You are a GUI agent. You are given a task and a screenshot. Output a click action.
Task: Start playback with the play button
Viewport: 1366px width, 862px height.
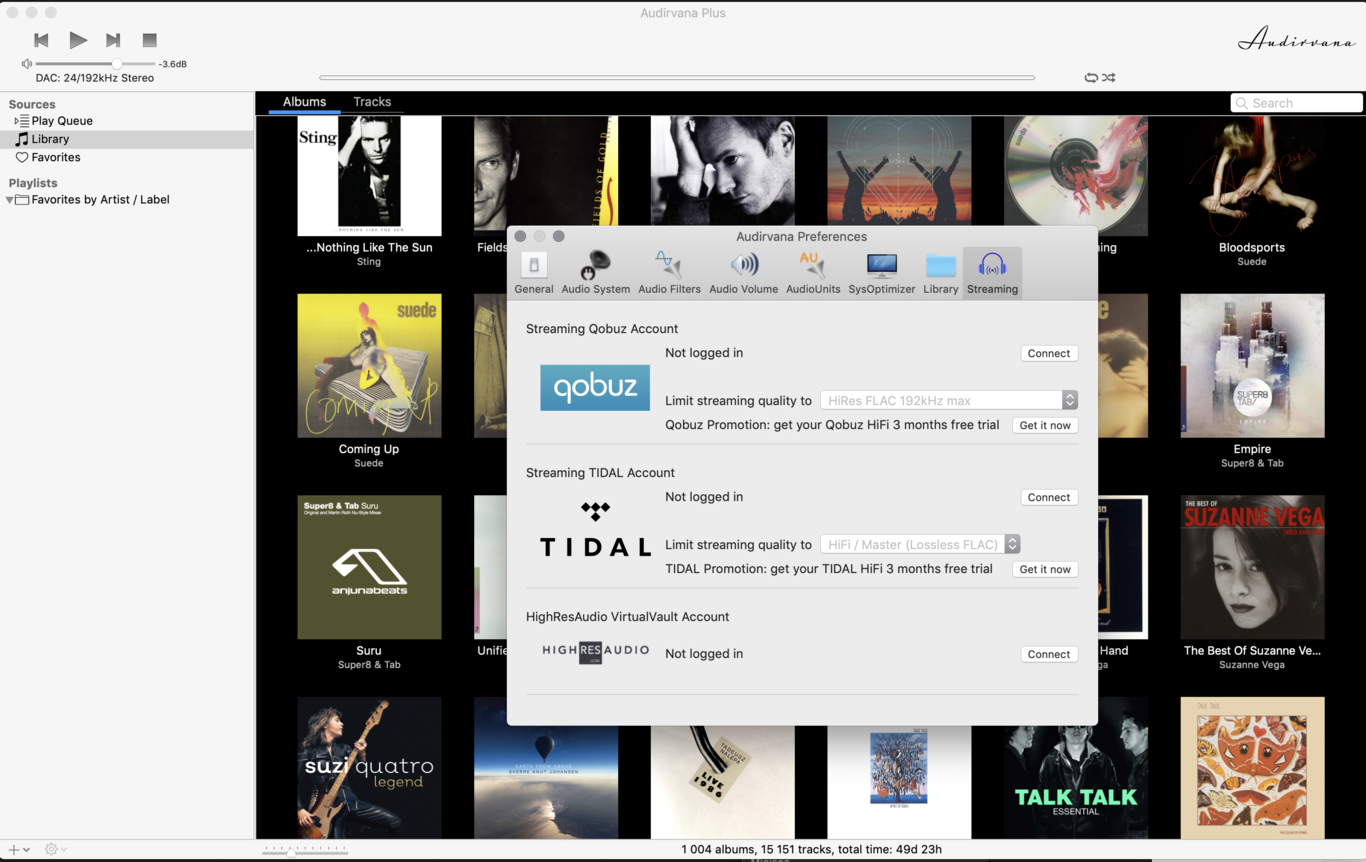point(78,40)
